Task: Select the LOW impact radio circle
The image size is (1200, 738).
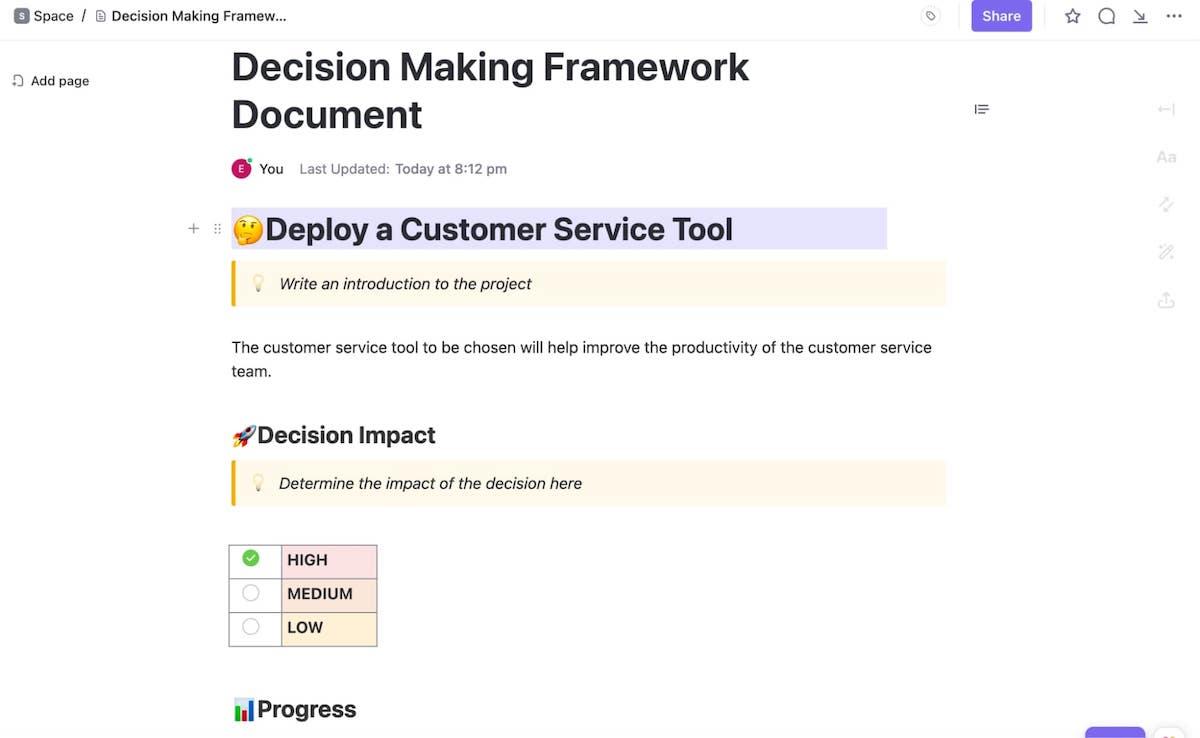Action: pyautogui.click(x=251, y=627)
